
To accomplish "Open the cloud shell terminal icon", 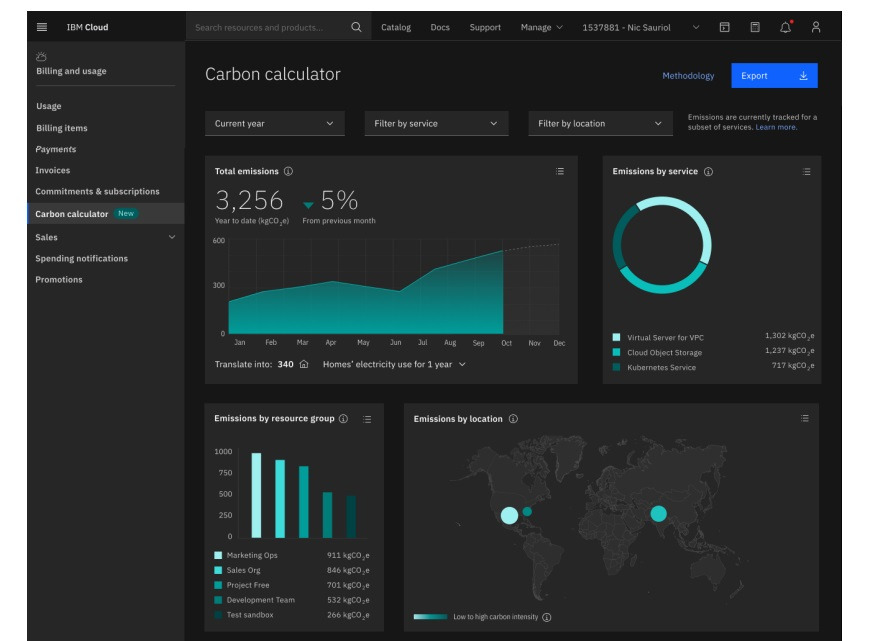I will 724,27.
